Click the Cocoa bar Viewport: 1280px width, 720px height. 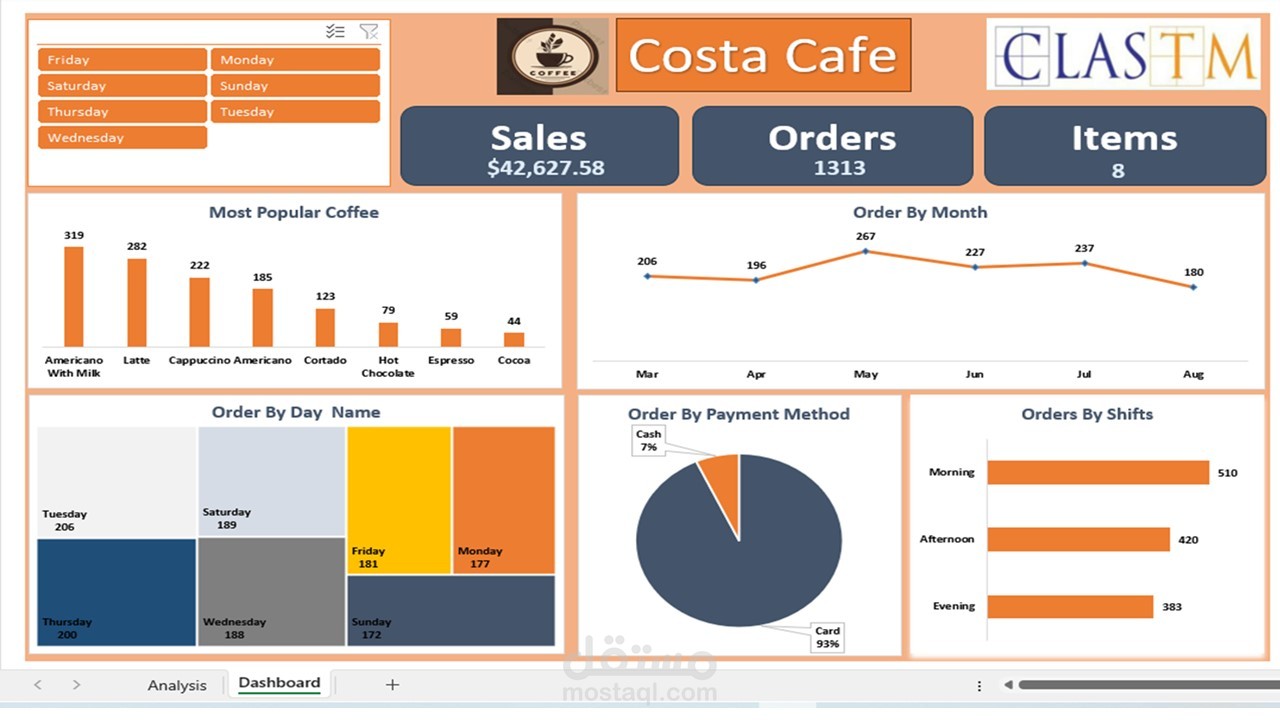514,340
